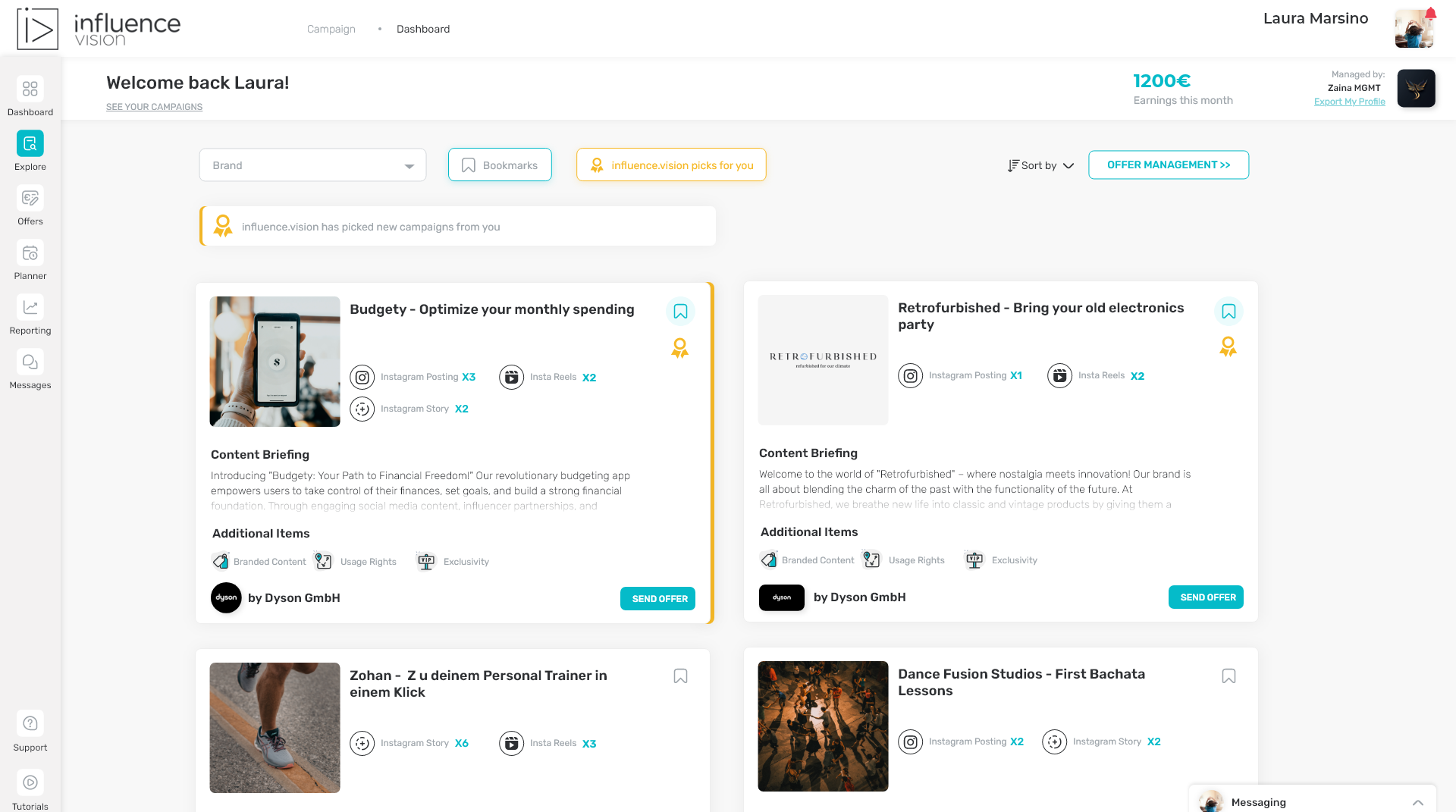Send offer for Retrofurbished campaign

point(1206,597)
